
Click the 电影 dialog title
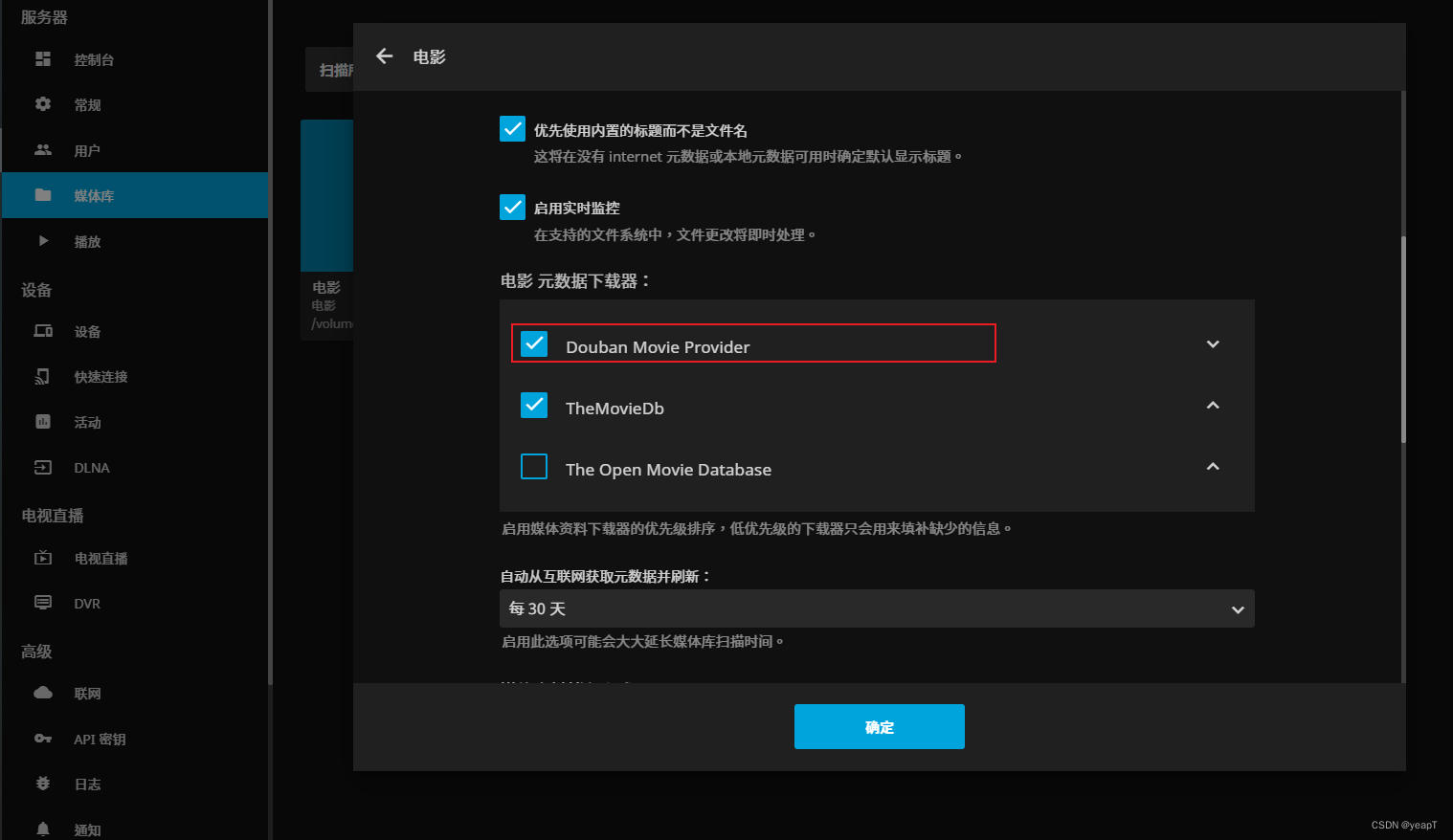tap(430, 57)
